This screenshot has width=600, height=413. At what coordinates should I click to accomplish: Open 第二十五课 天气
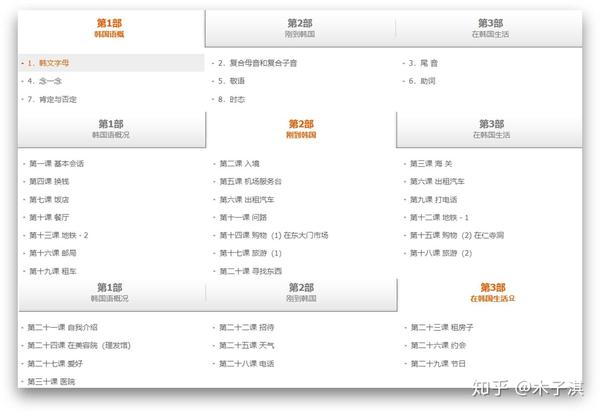(x=246, y=345)
